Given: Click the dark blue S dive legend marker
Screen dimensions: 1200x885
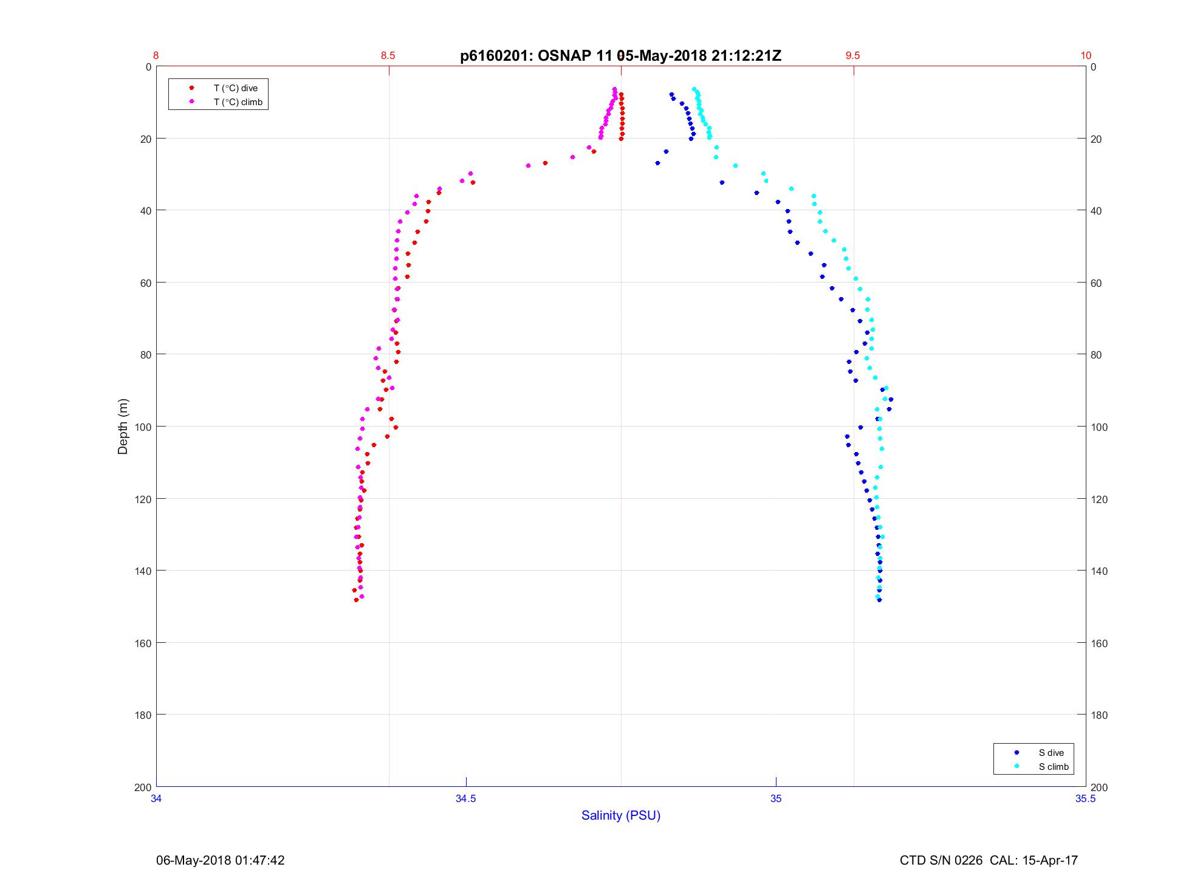Looking at the screenshot, I should click(1016, 752).
